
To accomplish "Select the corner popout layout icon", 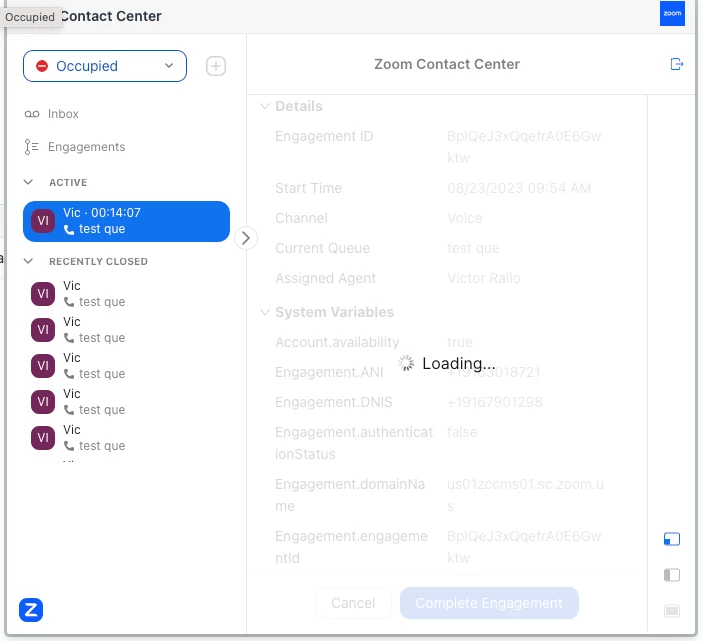I will (x=672, y=539).
